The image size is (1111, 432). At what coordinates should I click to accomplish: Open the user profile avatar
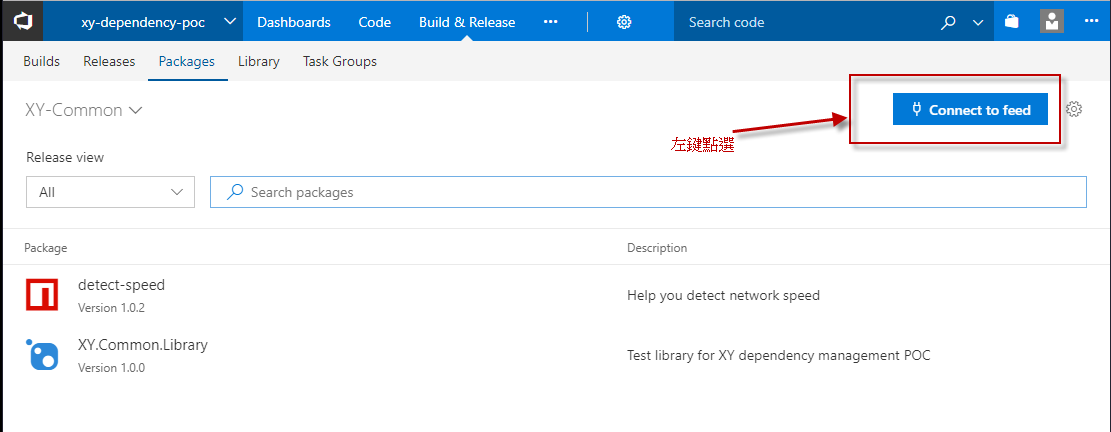(x=1051, y=22)
